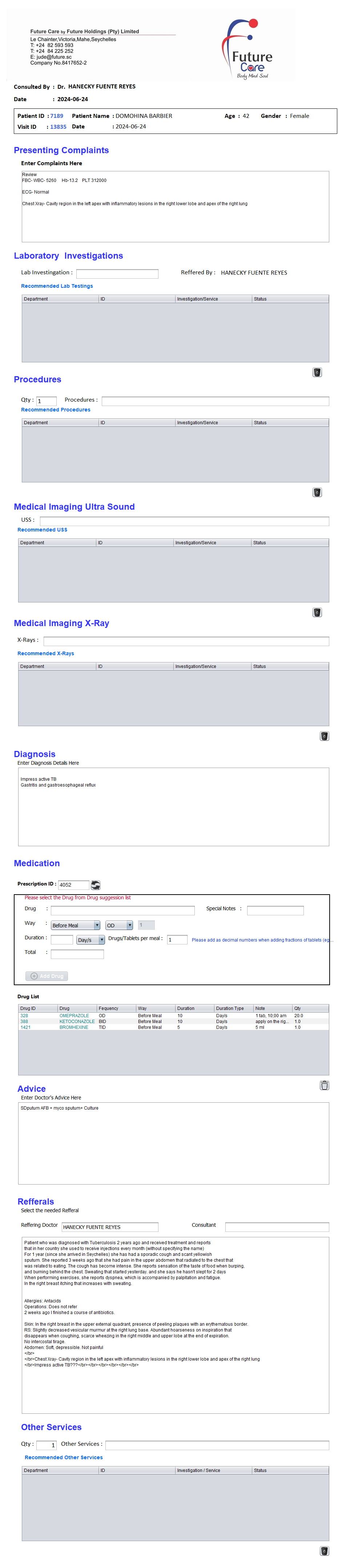Click delete icon under Ultra Sound table
338x1568 pixels.
click(317, 612)
